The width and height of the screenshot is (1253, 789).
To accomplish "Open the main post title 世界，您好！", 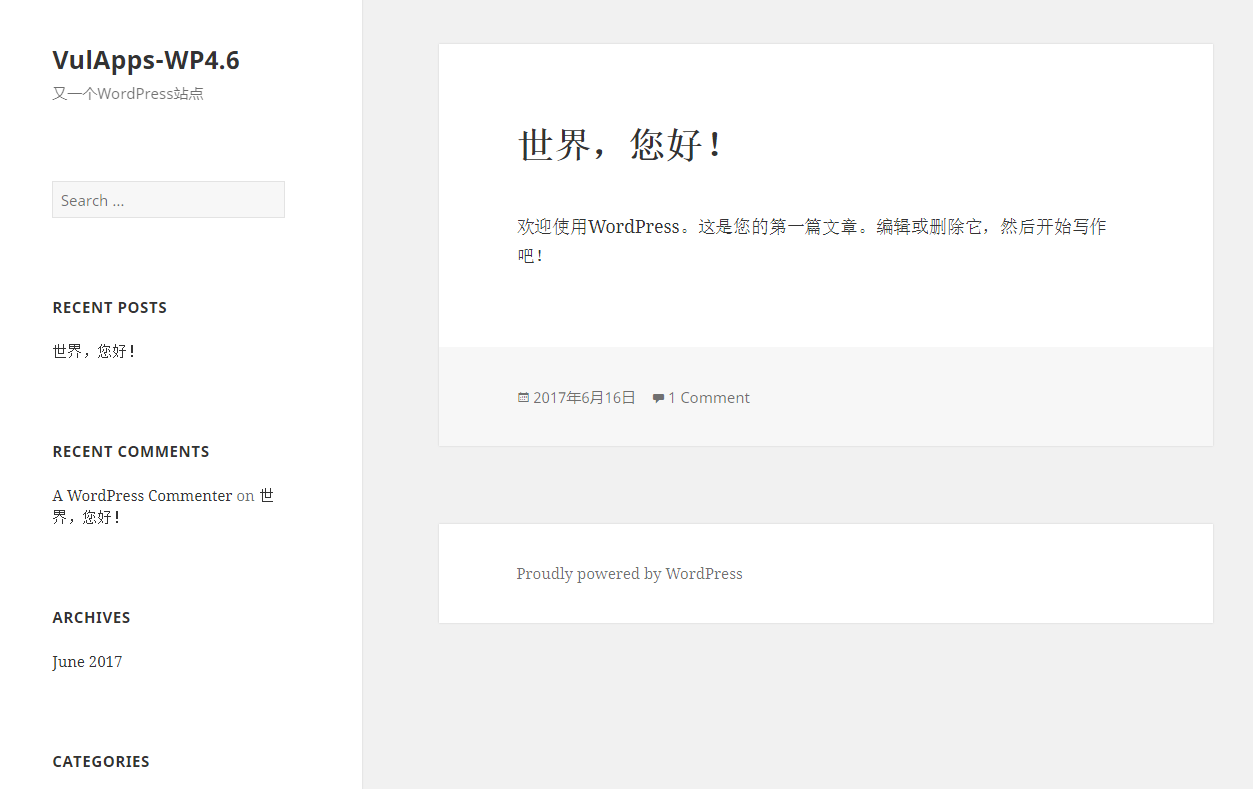I will point(620,145).
